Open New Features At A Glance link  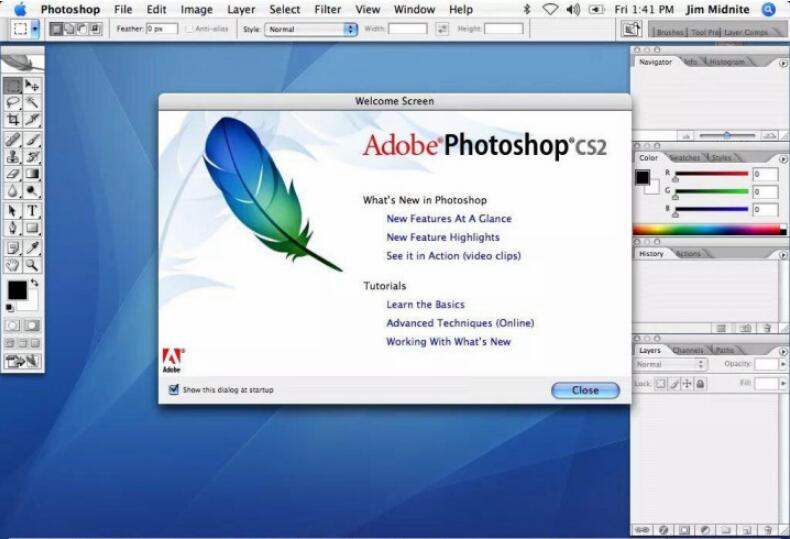pyautogui.click(x=449, y=219)
